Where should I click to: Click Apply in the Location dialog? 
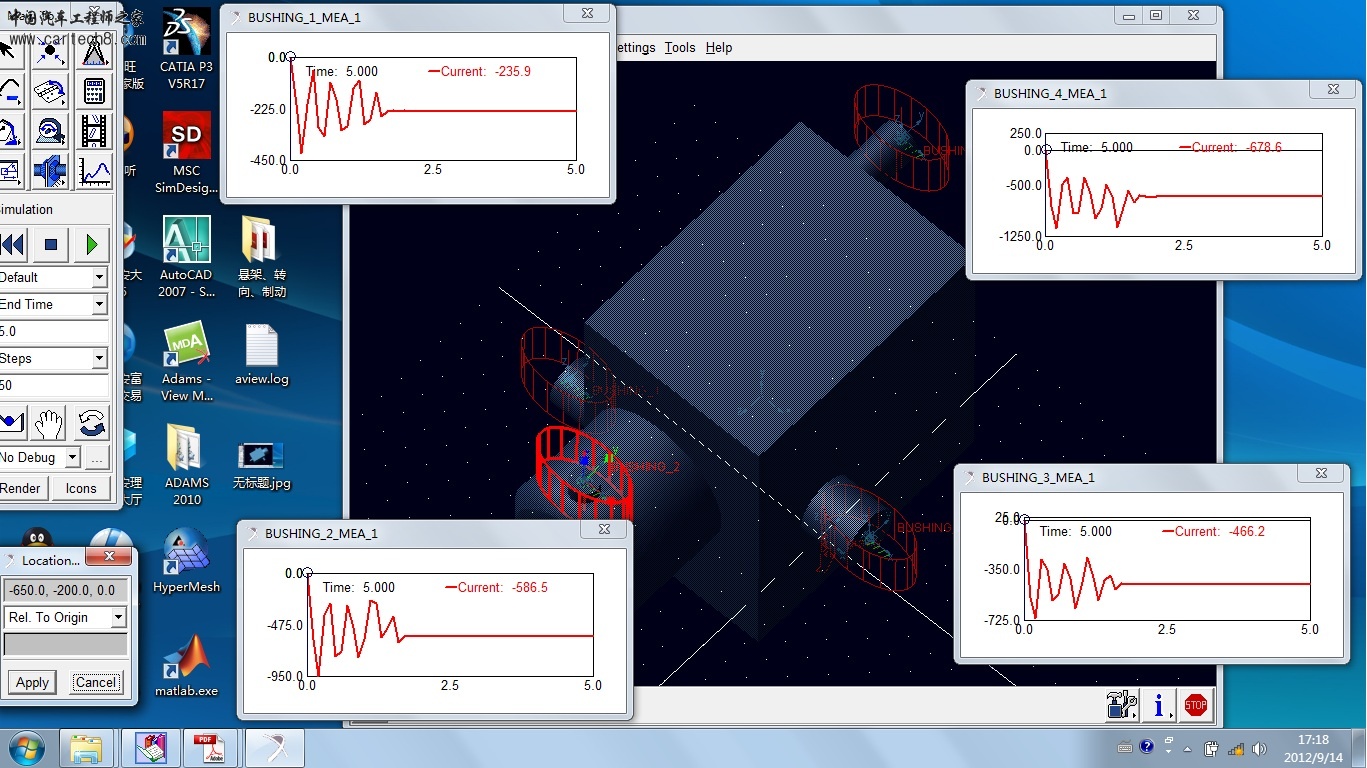coord(32,682)
